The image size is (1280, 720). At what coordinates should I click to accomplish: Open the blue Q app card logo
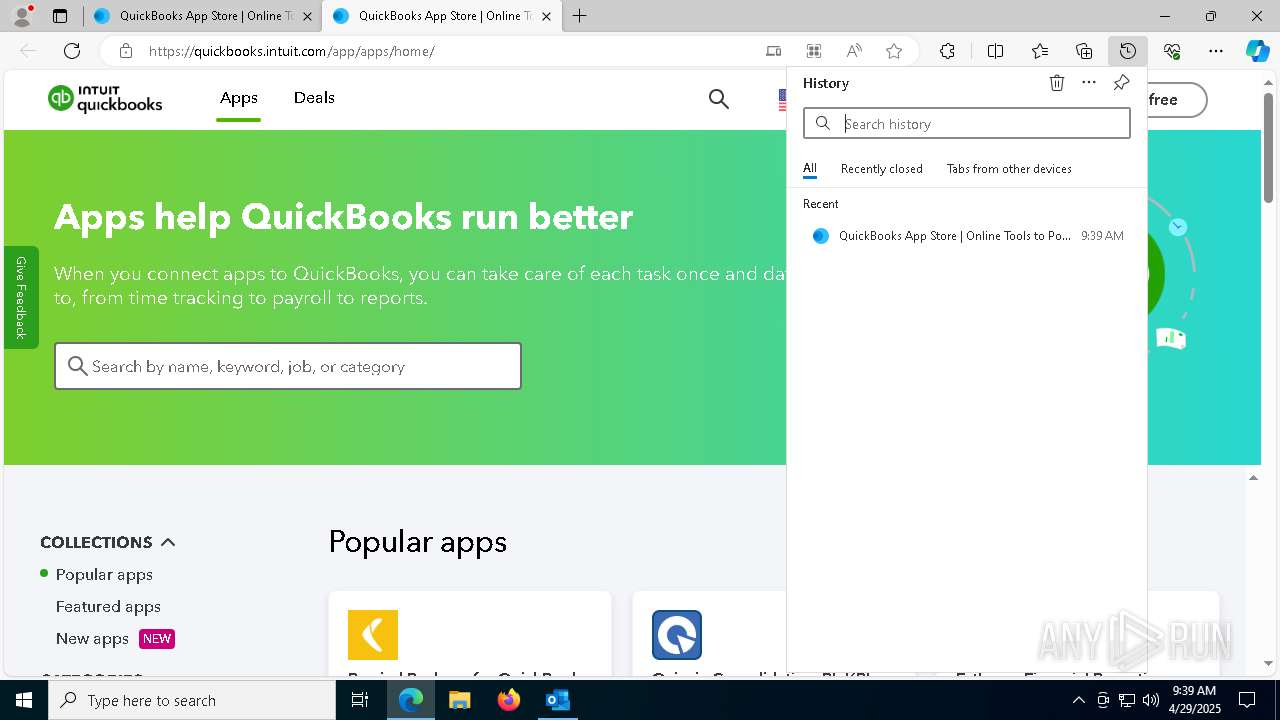(677, 635)
